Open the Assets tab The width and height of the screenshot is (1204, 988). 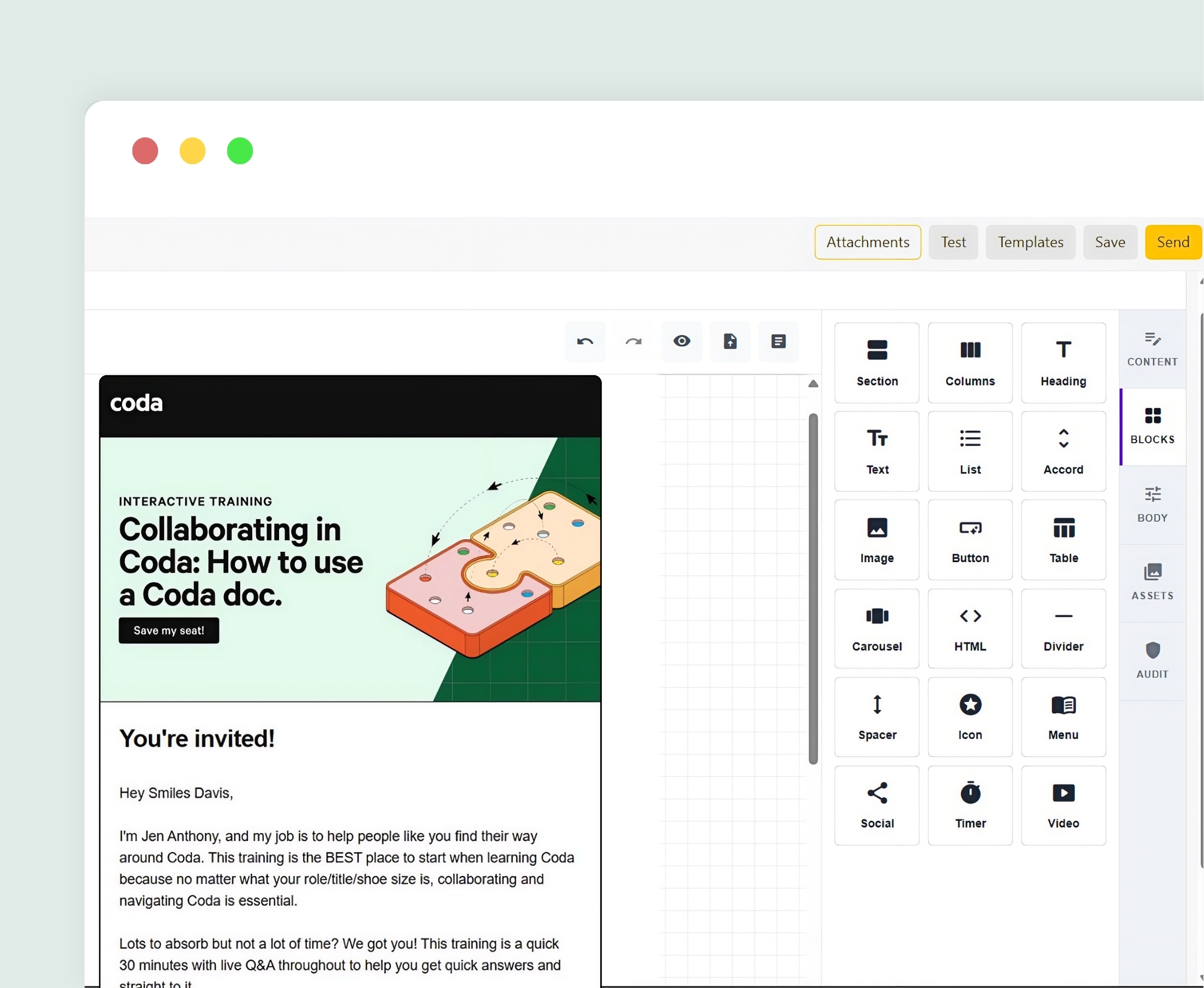tap(1152, 582)
